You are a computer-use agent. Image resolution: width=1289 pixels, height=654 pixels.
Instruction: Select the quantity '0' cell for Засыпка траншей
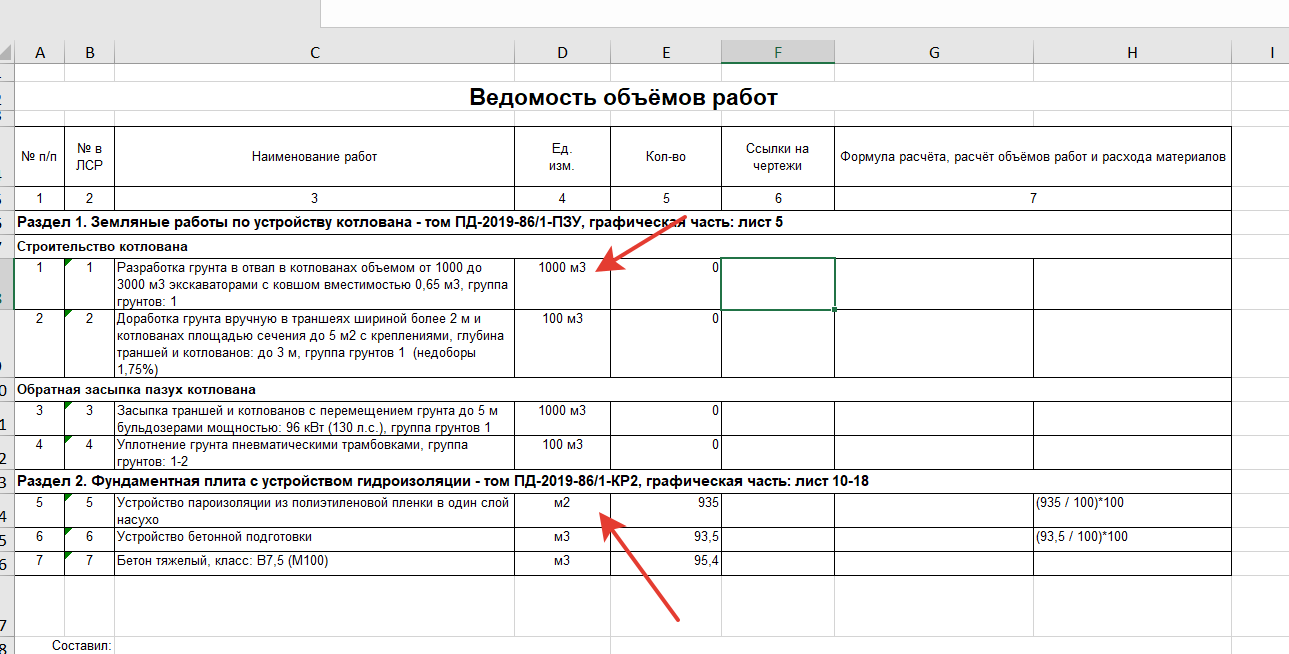click(x=666, y=419)
